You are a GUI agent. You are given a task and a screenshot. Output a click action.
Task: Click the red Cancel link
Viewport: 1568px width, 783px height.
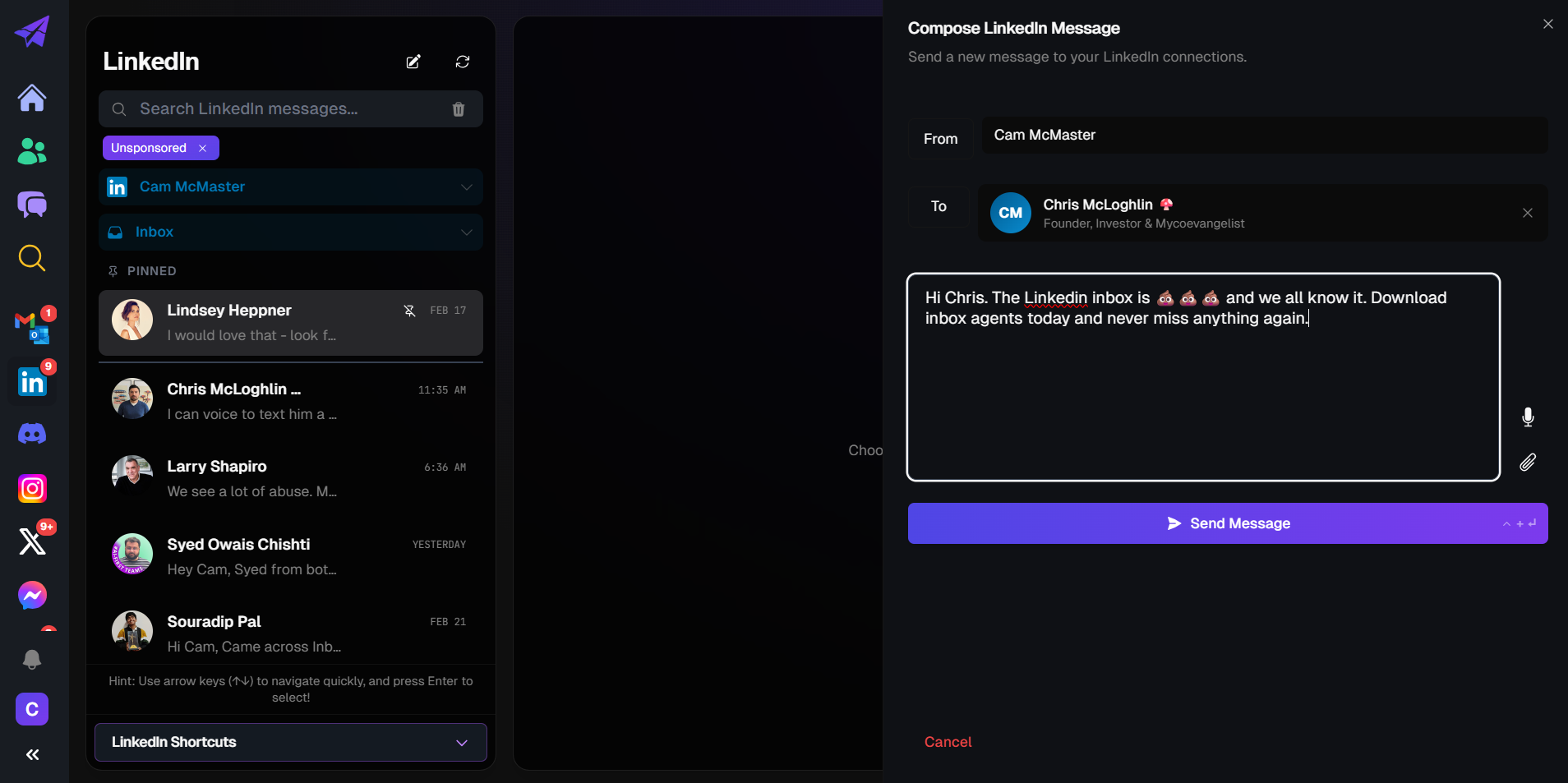pyautogui.click(x=948, y=742)
